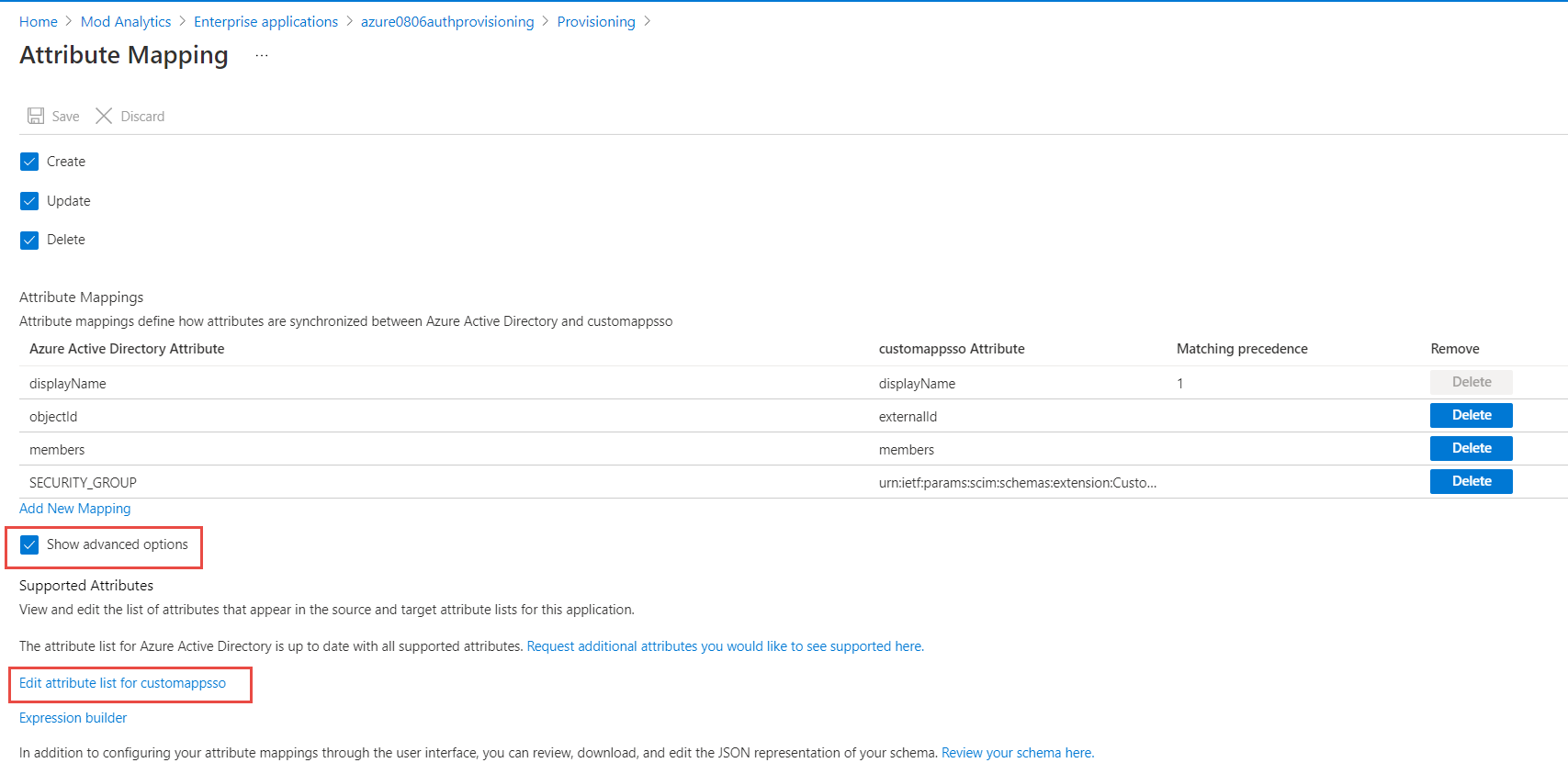Open Mod Analytics breadcrumb
This screenshot has width=1568, height=774.
[x=126, y=21]
